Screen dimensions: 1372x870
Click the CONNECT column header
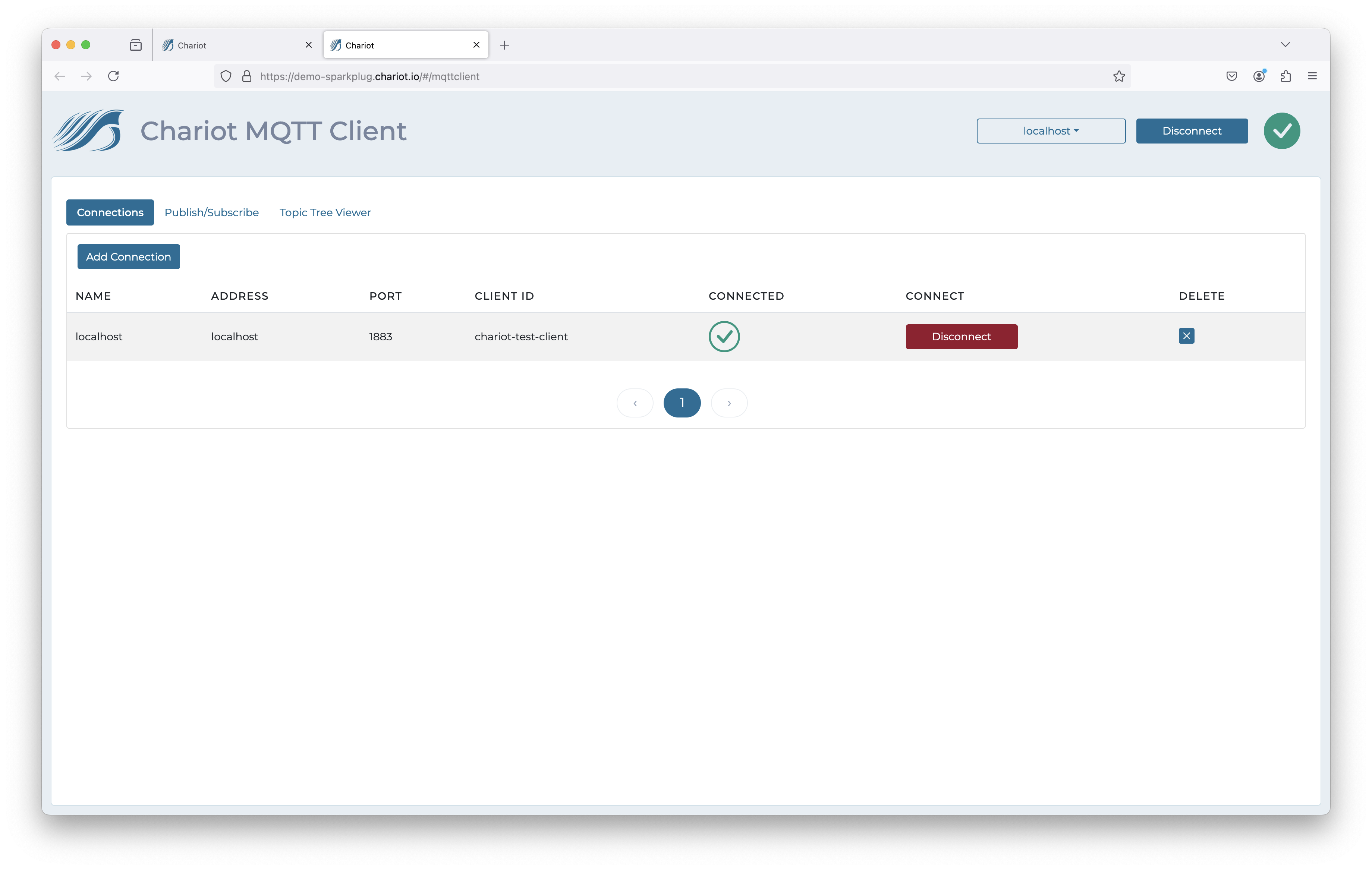coord(935,296)
